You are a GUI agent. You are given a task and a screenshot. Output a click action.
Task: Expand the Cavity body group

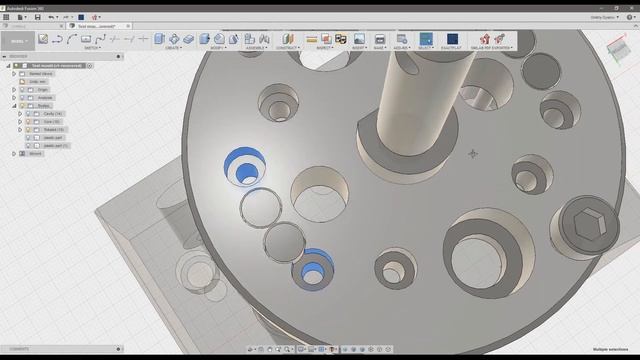point(20,114)
